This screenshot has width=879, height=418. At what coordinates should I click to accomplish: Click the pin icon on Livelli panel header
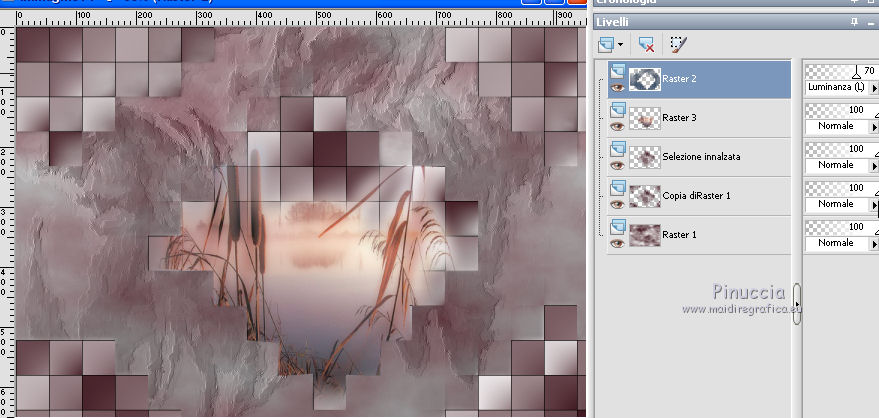pyautogui.click(x=854, y=22)
